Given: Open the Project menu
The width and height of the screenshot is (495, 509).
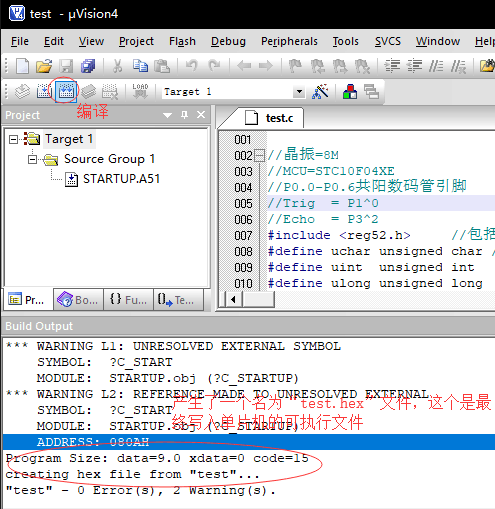Looking at the screenshot, I should coord(136,41).
